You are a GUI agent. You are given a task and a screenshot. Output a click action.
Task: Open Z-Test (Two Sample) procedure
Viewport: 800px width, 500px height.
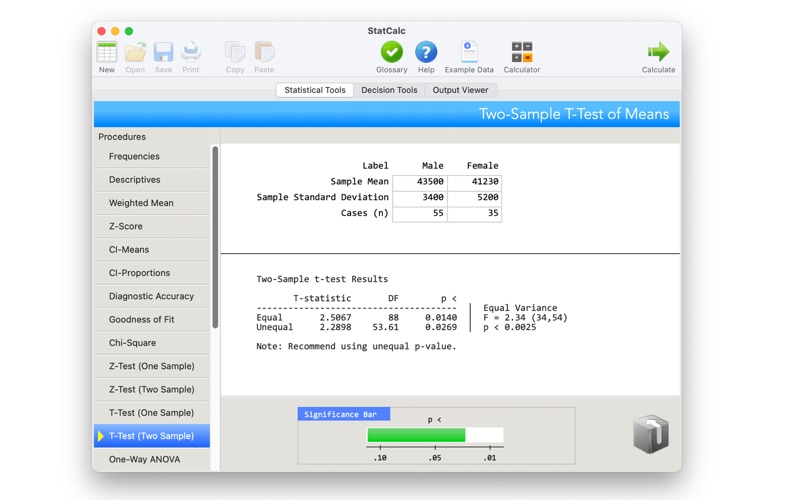[152, 390]
